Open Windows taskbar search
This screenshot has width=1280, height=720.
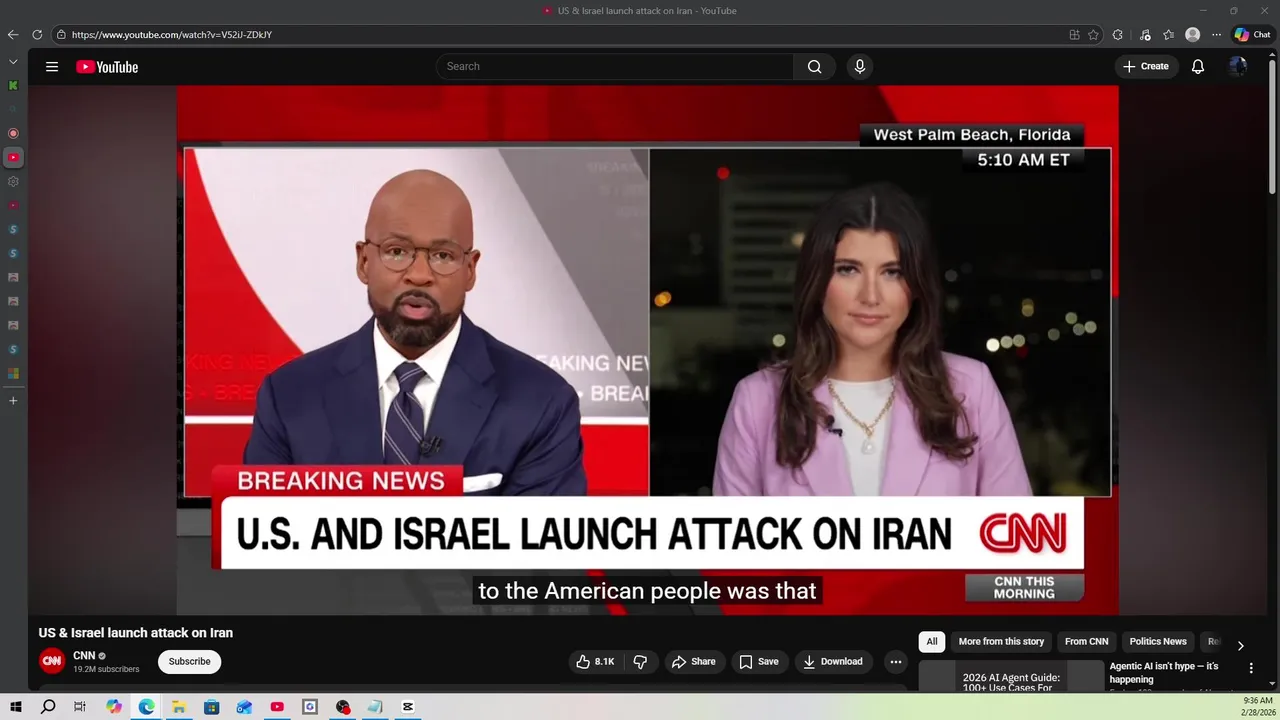pyautogui.click(x=48, y=707)
